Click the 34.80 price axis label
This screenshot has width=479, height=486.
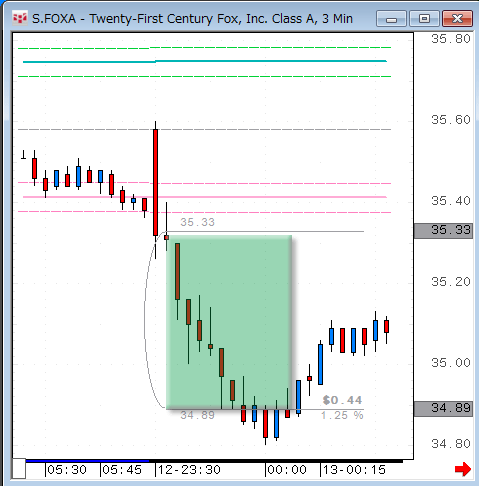[451, 444]
